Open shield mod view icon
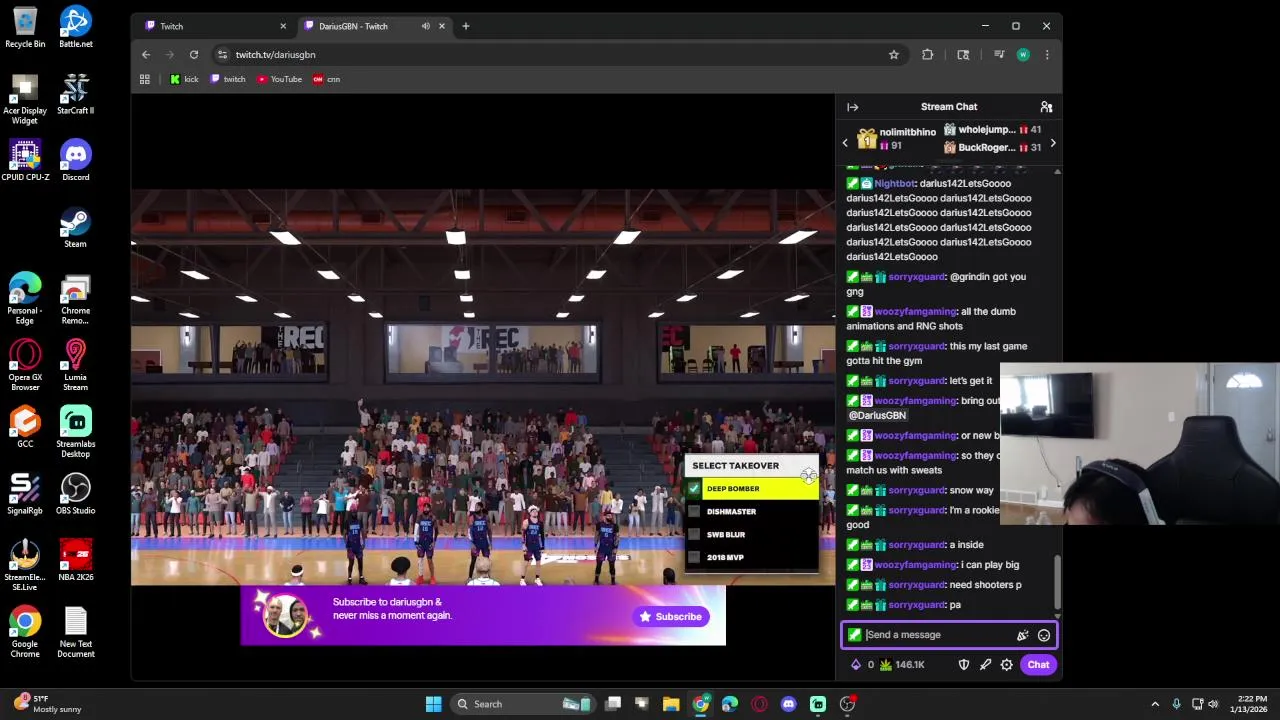Viewport: 1280px width, 720px height. (x=964, y=665)
